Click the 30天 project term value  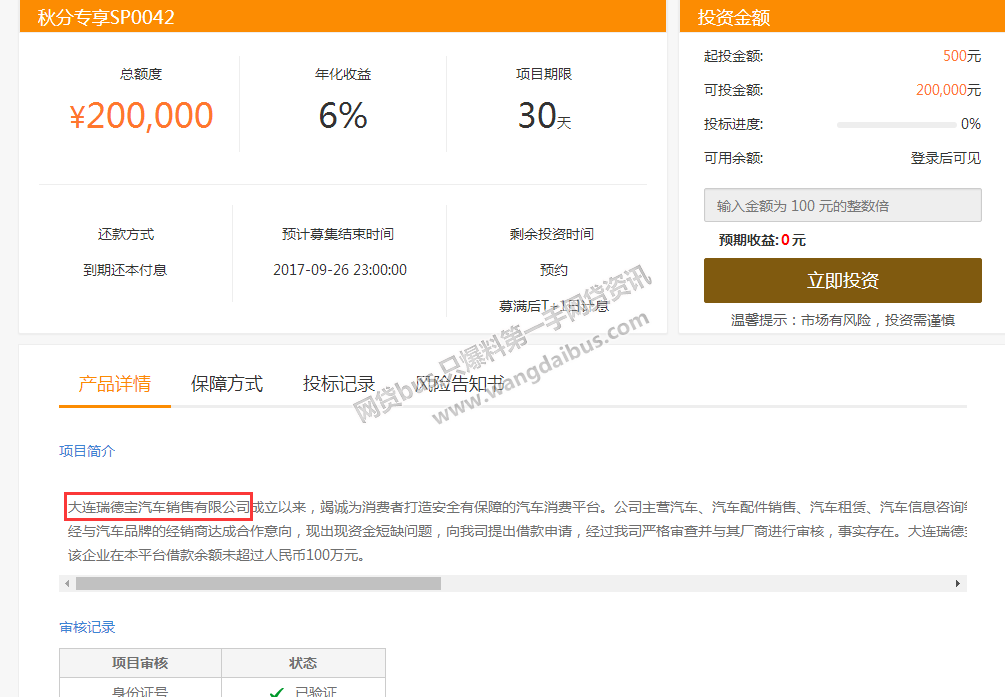(544, 115)
